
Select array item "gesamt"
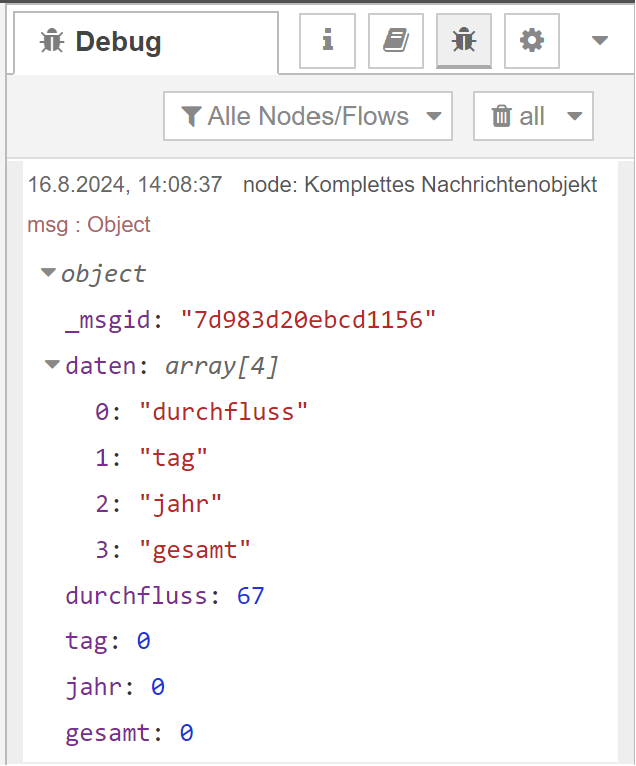pyautogui.click(x=195, y=549)
